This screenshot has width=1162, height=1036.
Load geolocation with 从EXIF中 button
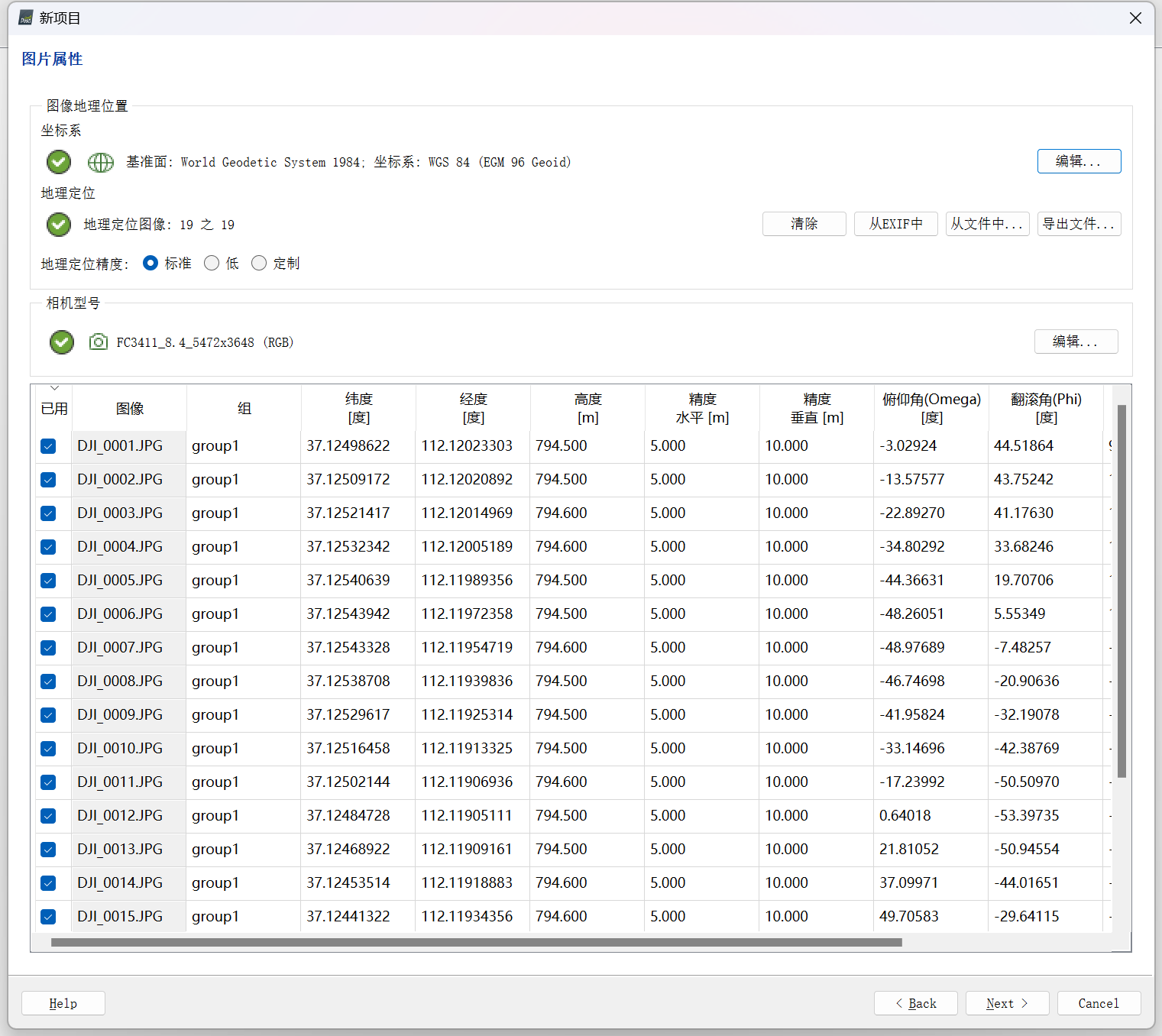pos(895,224)
